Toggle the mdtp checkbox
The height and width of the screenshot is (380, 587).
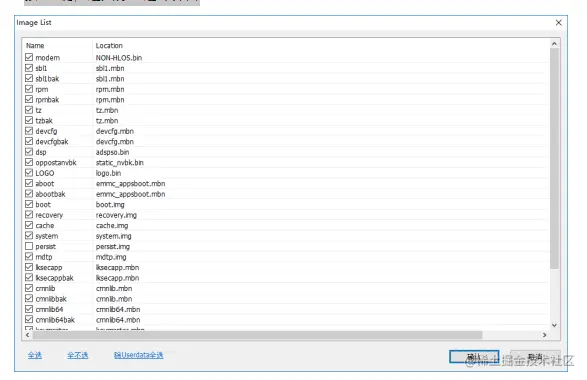(x=29, y=256)
